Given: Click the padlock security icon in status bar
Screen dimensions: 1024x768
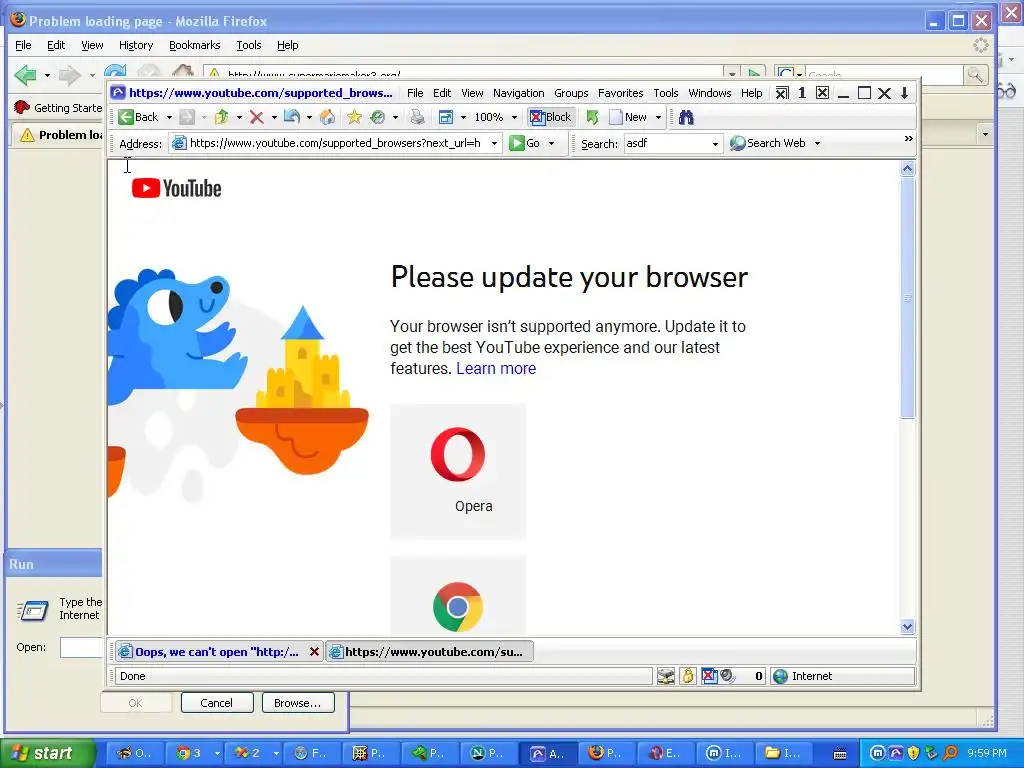Looking at the screenshot, I should [688, 677].
